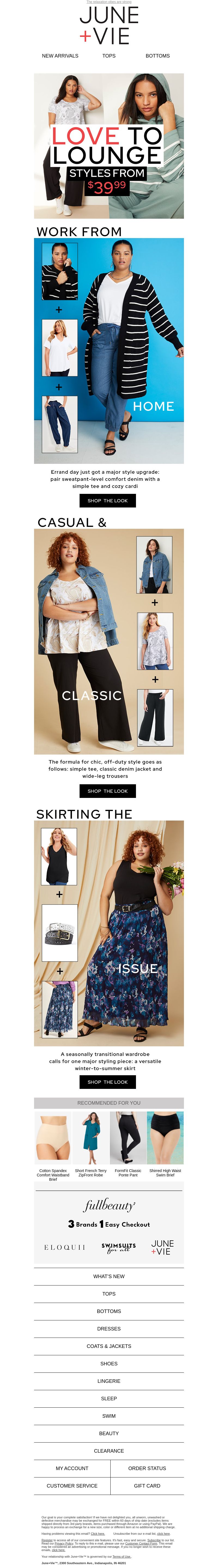Open the NEW ARRIVALS menu item
Viewport: 218px width, 1568px height.
pyautogui.click(x=60, y=55)
